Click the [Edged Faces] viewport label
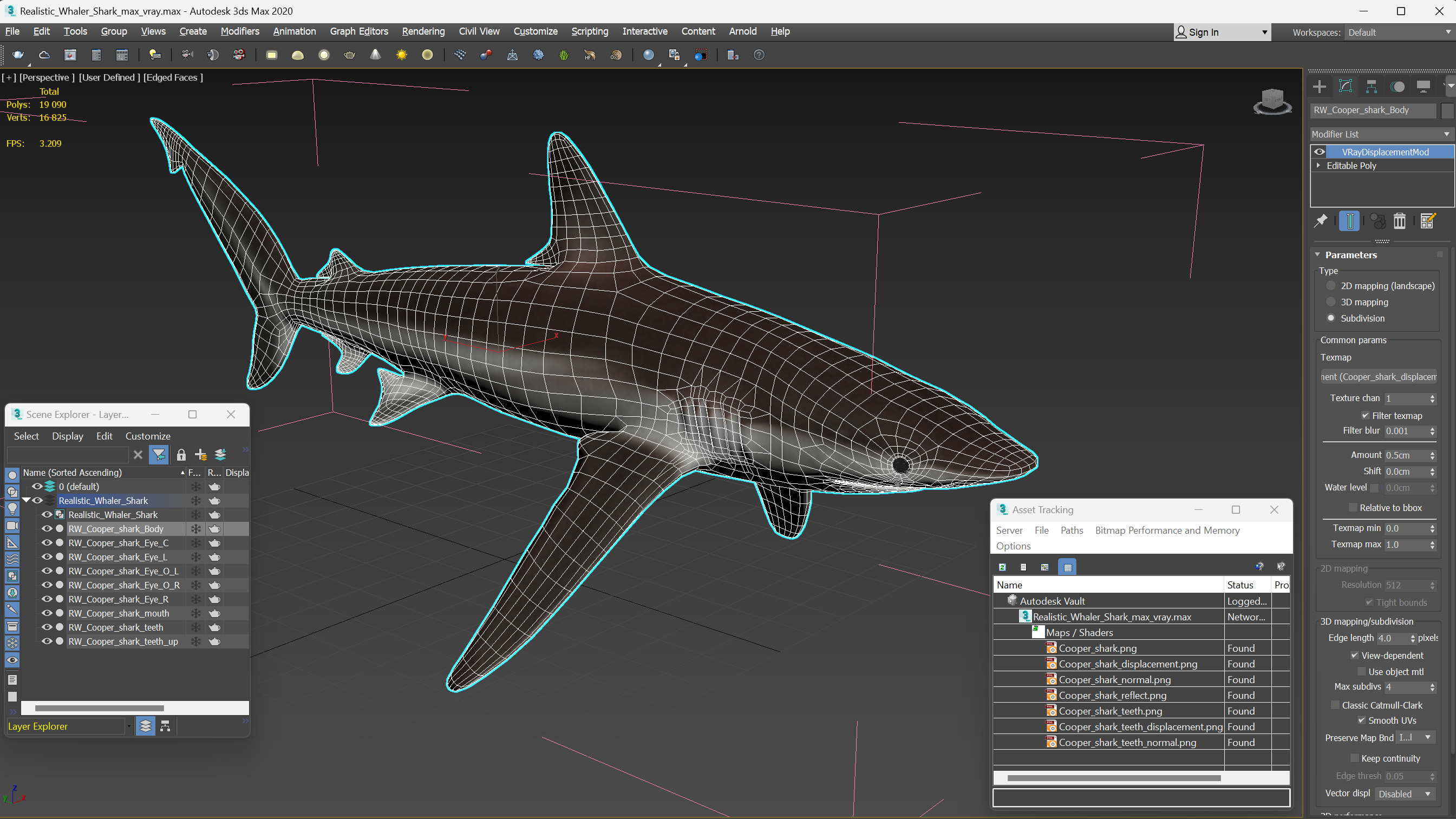The height and width of the screenshot is (819, 1456). 173,77
